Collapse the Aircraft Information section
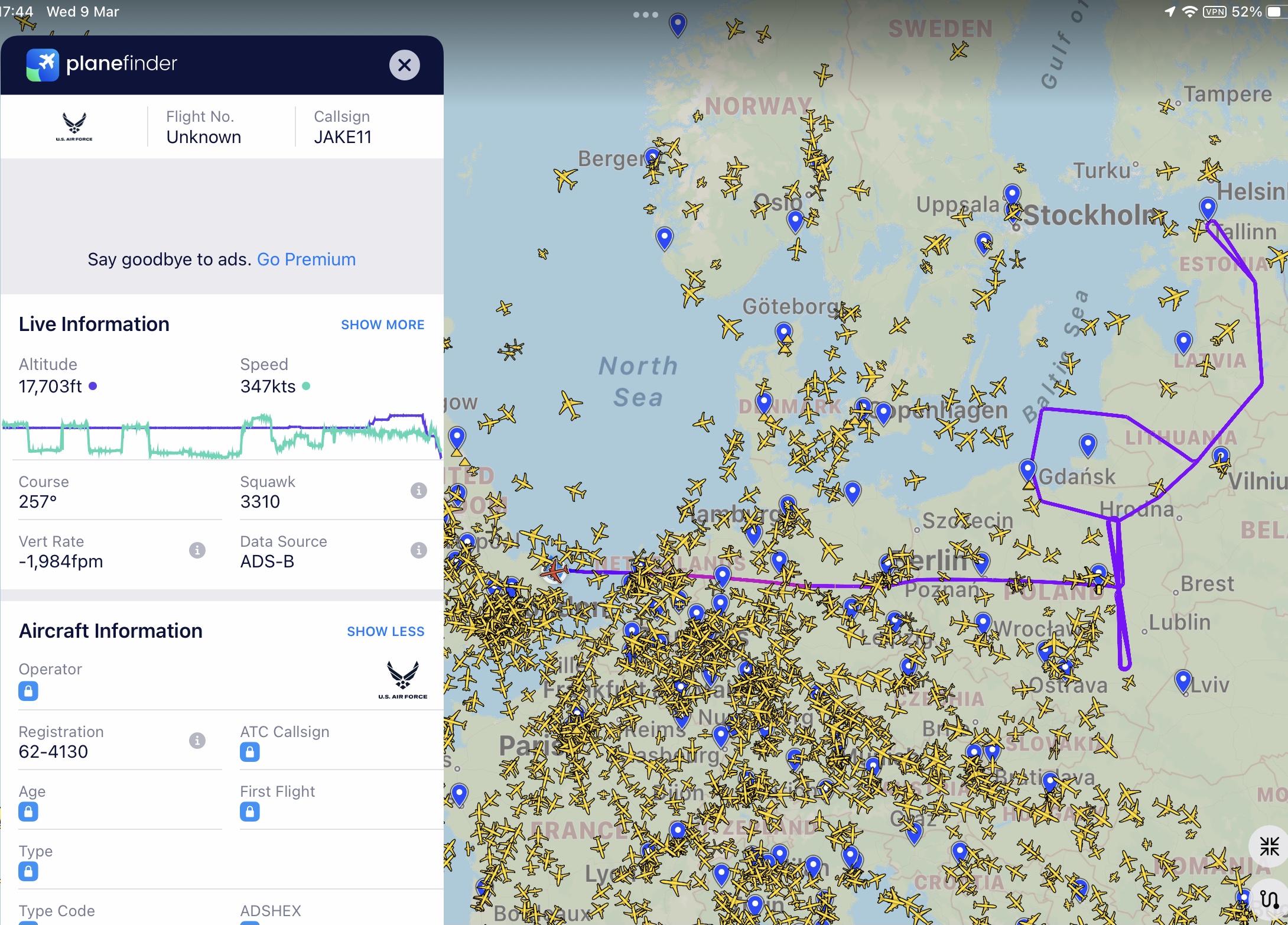Screen dimensions: 1288x925 pos(385,631)
